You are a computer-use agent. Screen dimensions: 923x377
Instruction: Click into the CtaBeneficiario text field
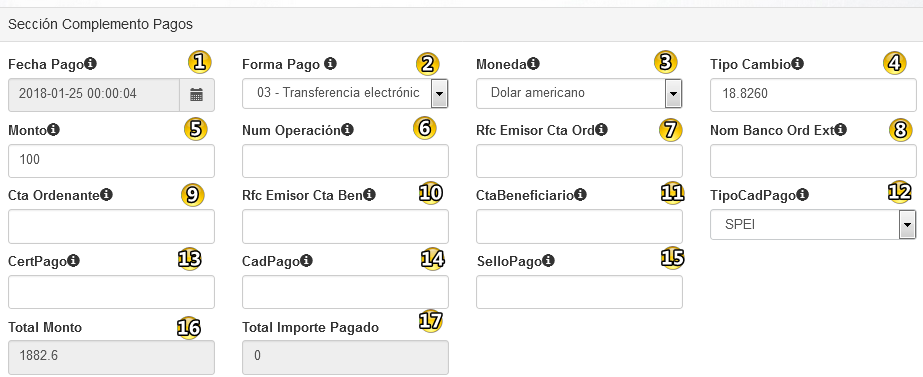click(579, 226)
